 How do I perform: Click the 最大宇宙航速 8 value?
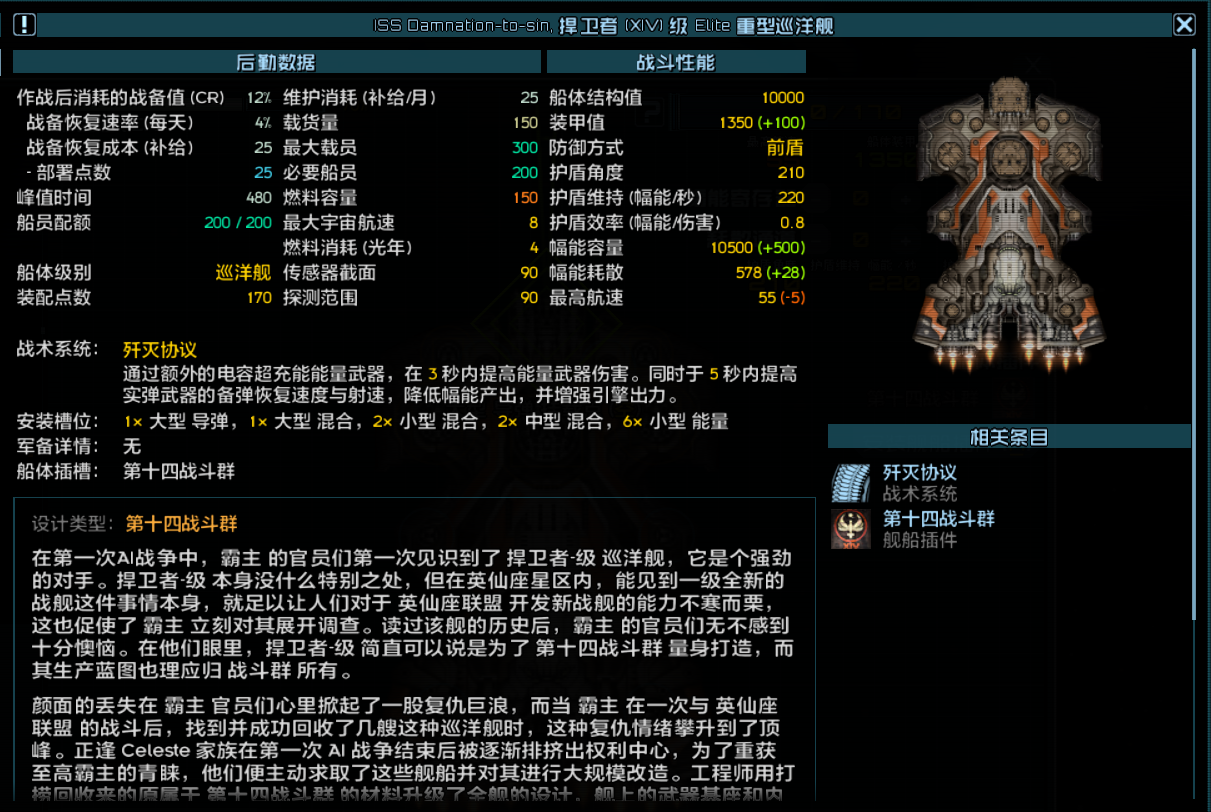click(534, 223)
